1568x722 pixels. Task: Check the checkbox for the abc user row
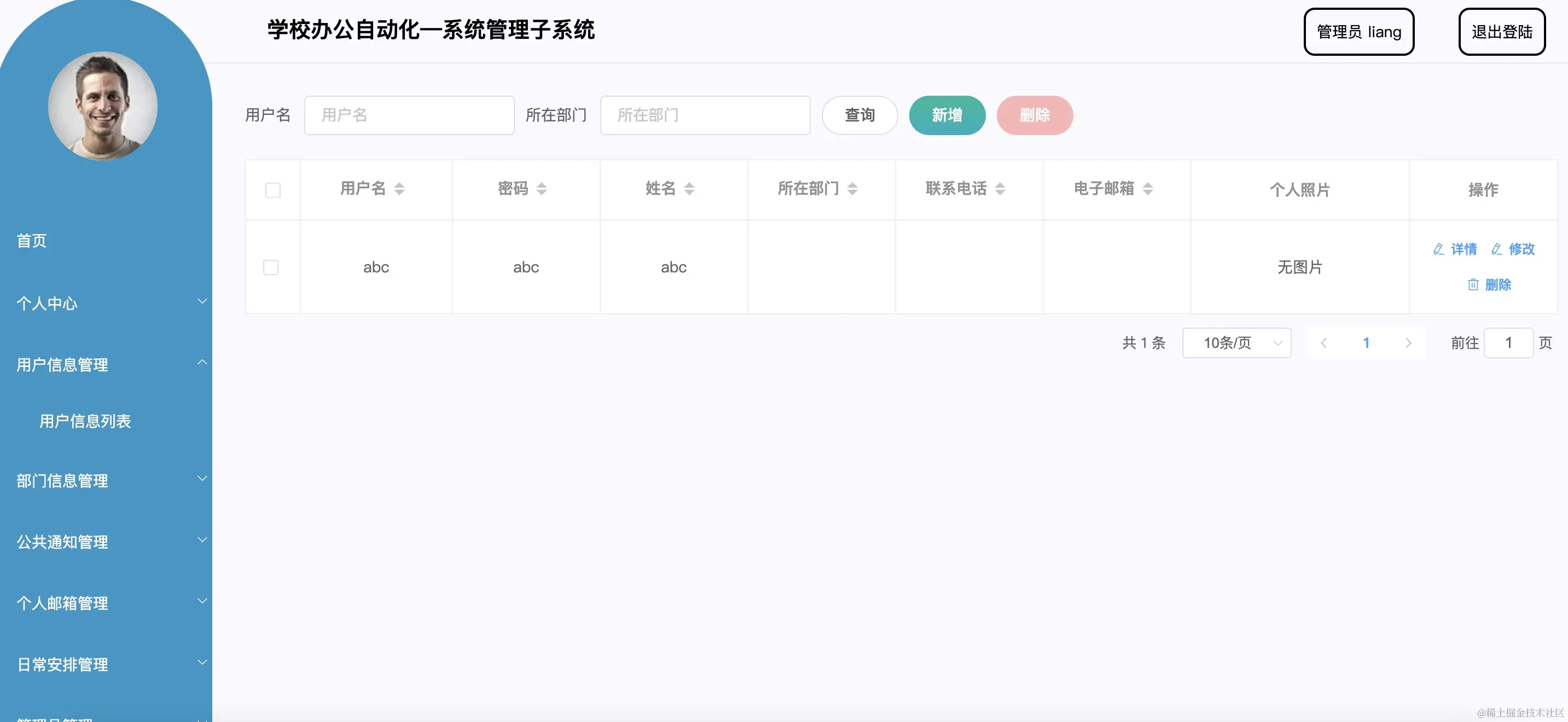(272, 267)
